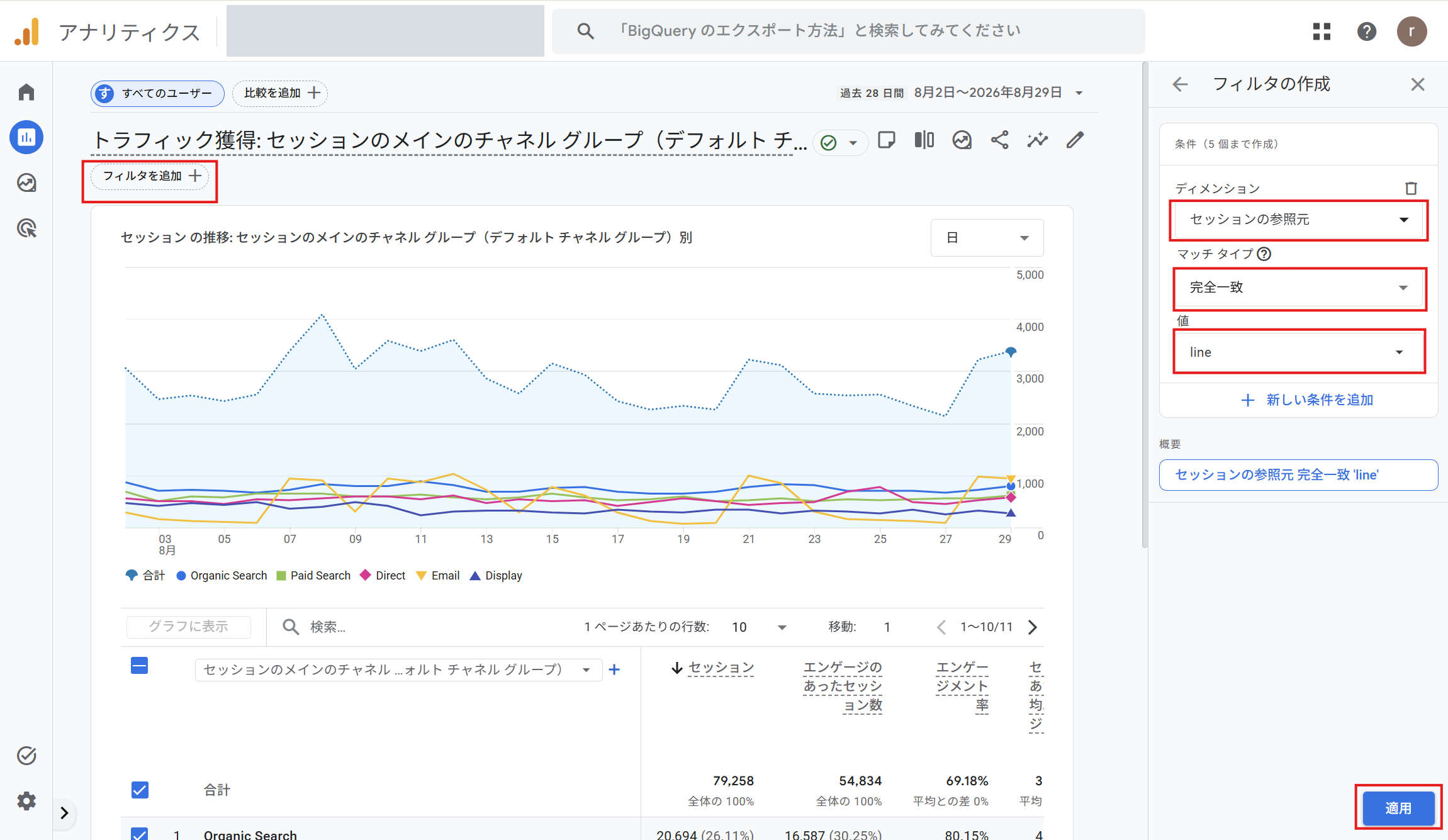Share this report icon
This screenshot has width=1448, height=840.
pyautogui.click(x=1000, y=140)
